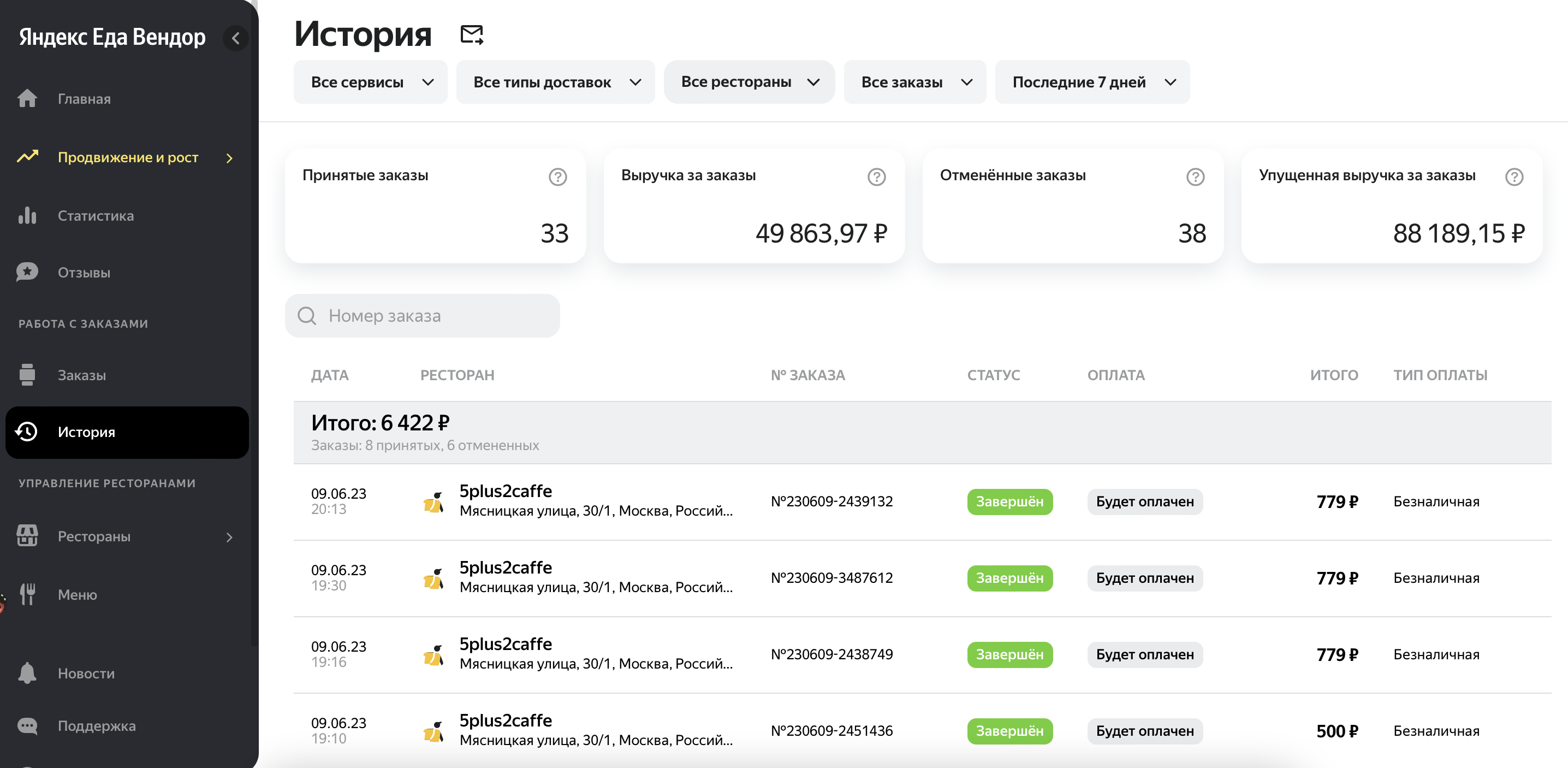Click the Итого: 6 422 ₽ summary row

click(922, 433)
